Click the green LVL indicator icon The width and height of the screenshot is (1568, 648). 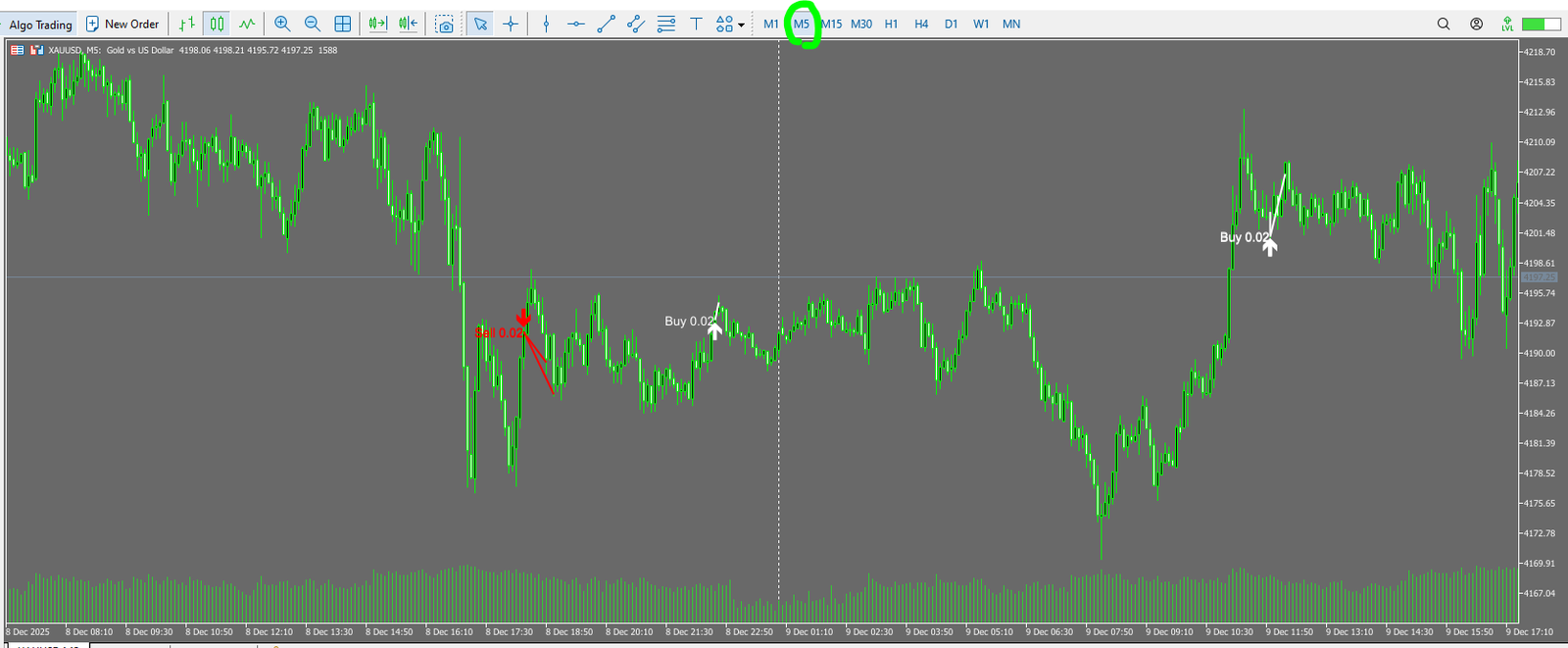point(1507,24)
